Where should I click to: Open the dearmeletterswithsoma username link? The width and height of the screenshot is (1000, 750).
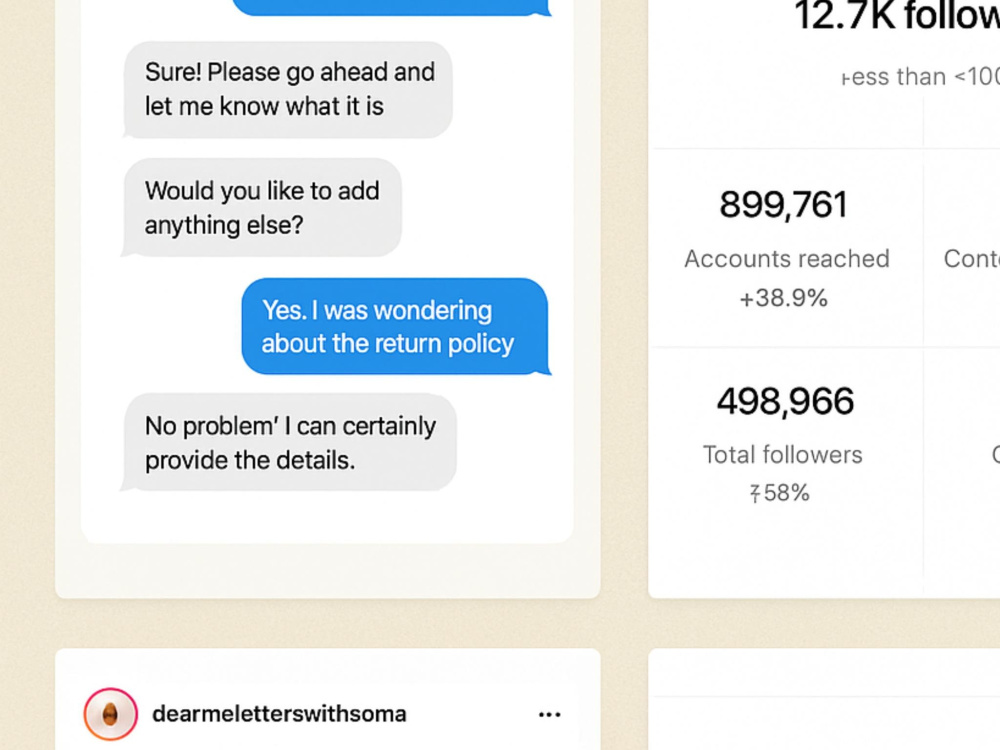(x=279, y=714)
